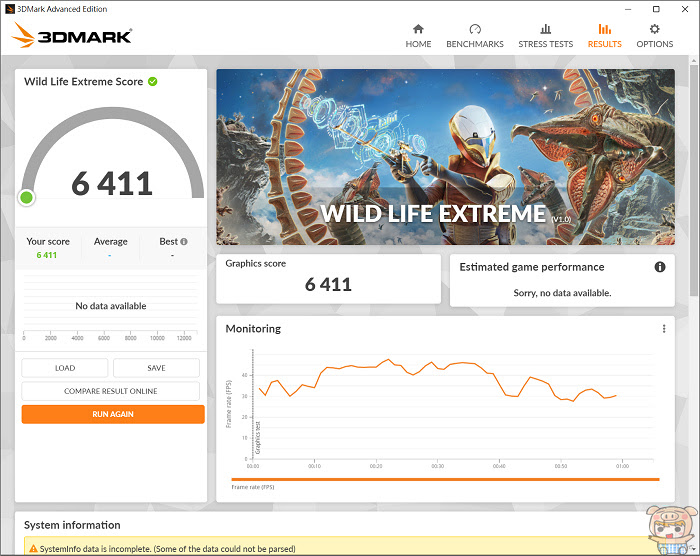Click the 'System information' heading
The width and height of the screenshot is (700, 556).
72,525
